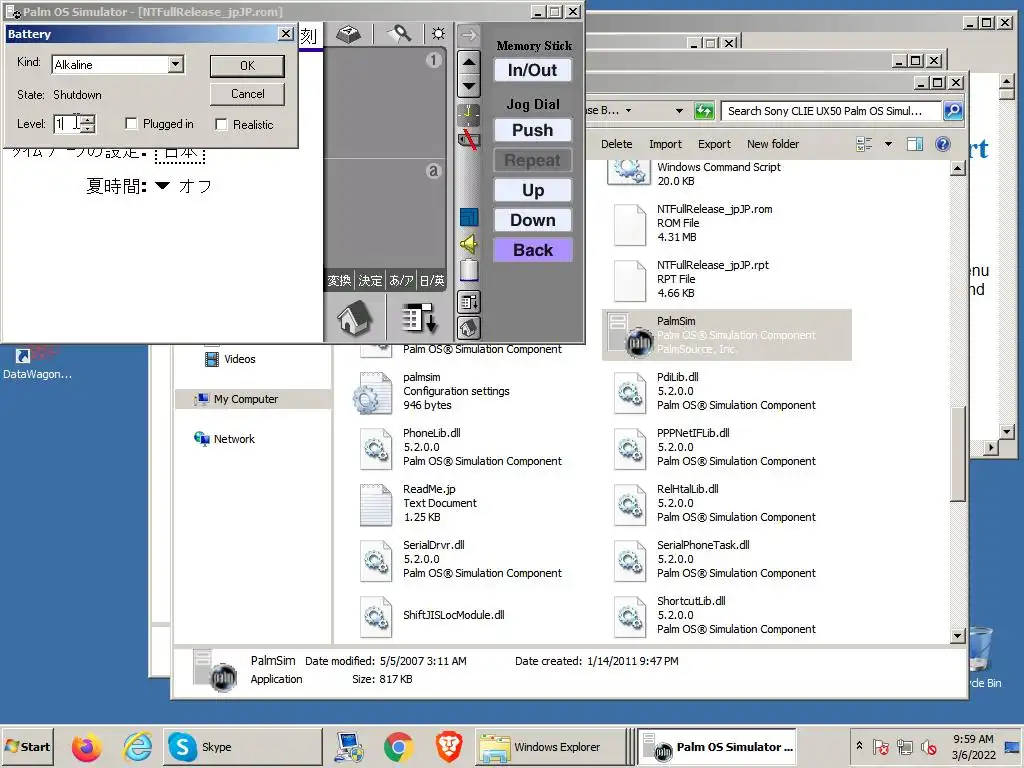Click the green refresh icon in Explorer
This screenshot has height=768, width=1024.
click(703, 110)
